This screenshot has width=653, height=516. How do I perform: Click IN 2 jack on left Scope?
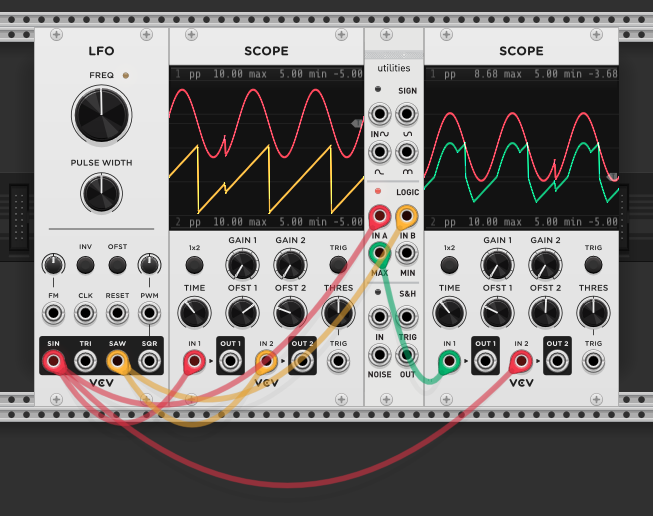[266, 361]
